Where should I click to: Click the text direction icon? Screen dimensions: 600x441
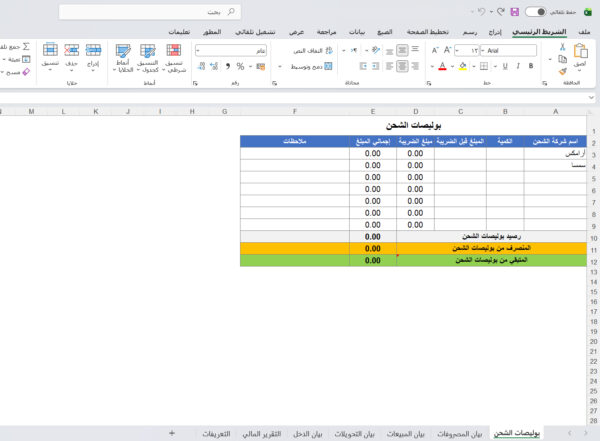pos(354,50)
